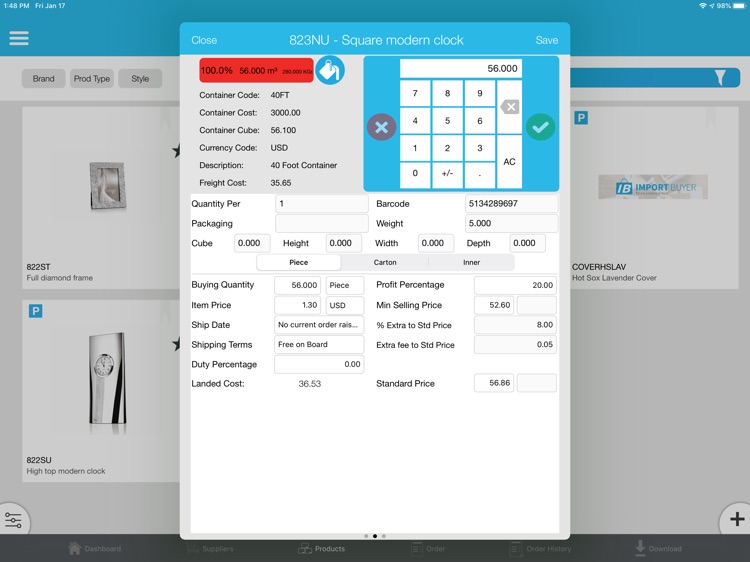Tap keypad digit 7
The image size is (750, 562).
click(415, 93)
